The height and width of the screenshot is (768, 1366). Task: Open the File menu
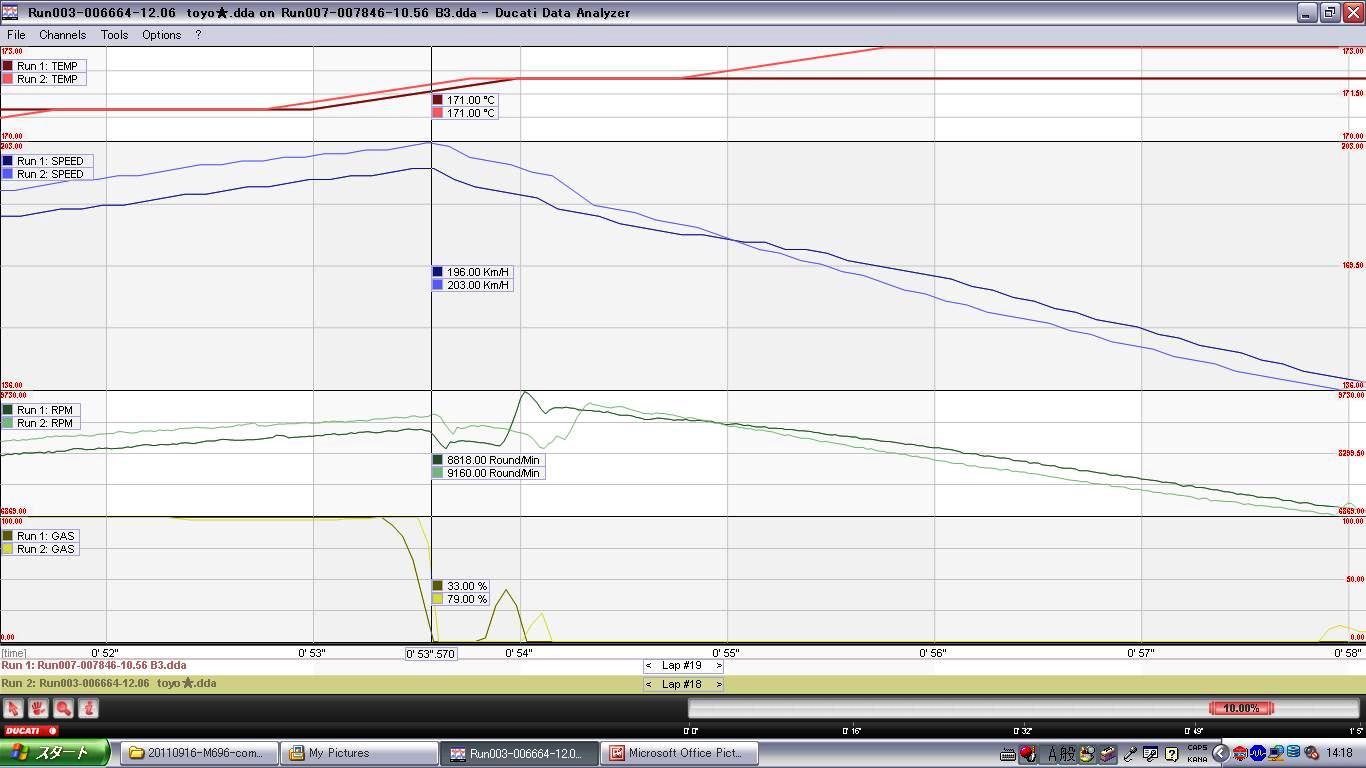coord(16,34)
